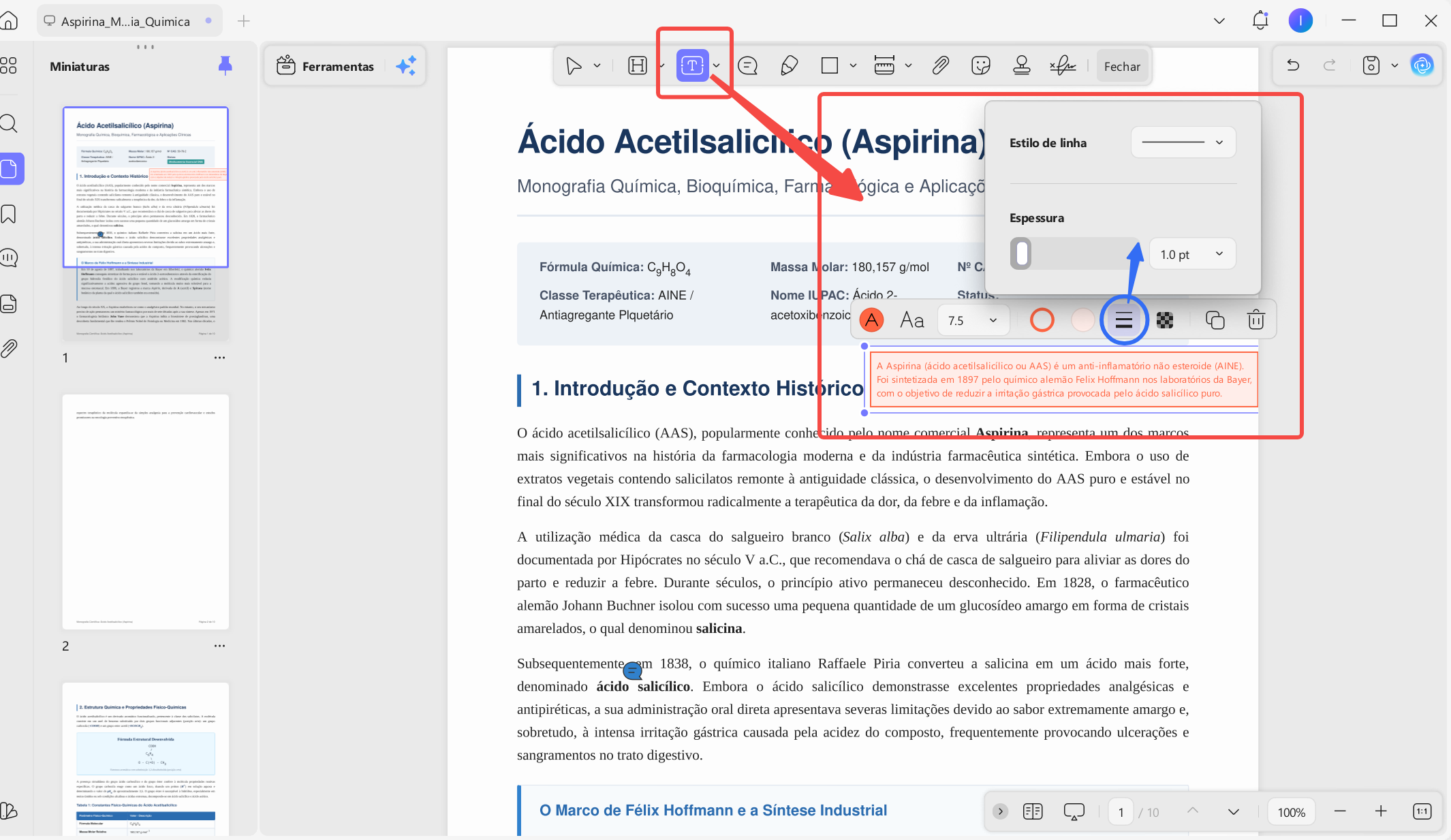Viewport: 1451px width, 840px height.
Task: Show the tab list dropdown chevron
Action: [x=1219, y=21]
